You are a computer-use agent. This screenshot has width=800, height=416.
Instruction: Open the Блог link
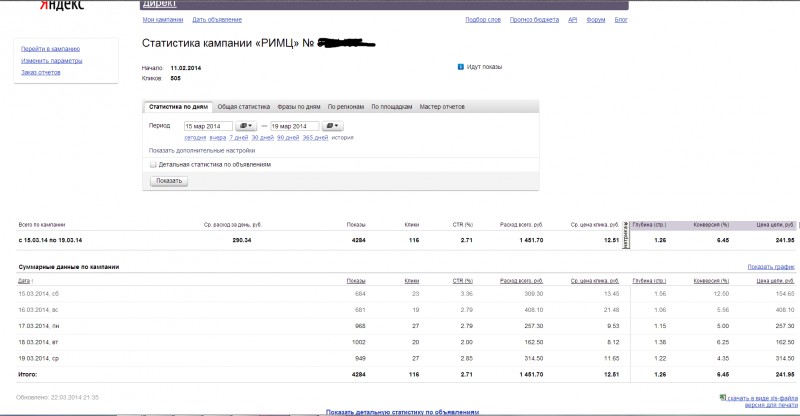620,20
